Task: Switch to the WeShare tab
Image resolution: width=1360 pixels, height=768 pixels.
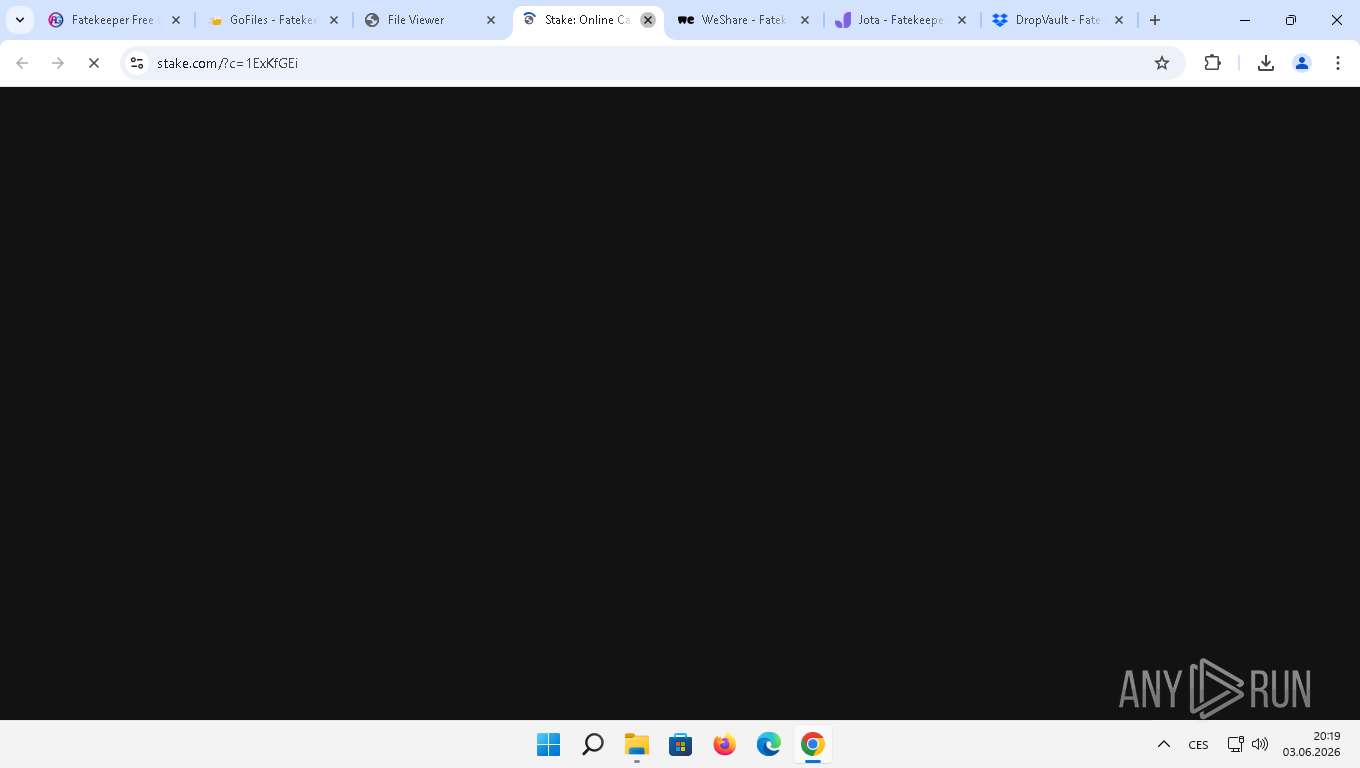Action: pyautogui.click(x=746, y=20)
